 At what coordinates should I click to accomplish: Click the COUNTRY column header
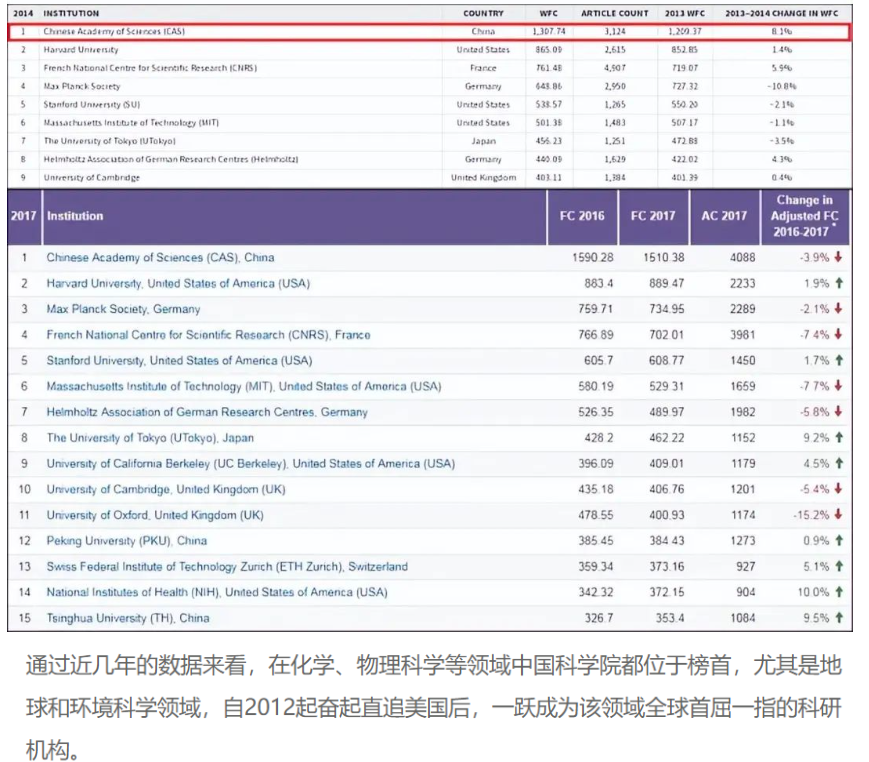click(x=483, y=13)
